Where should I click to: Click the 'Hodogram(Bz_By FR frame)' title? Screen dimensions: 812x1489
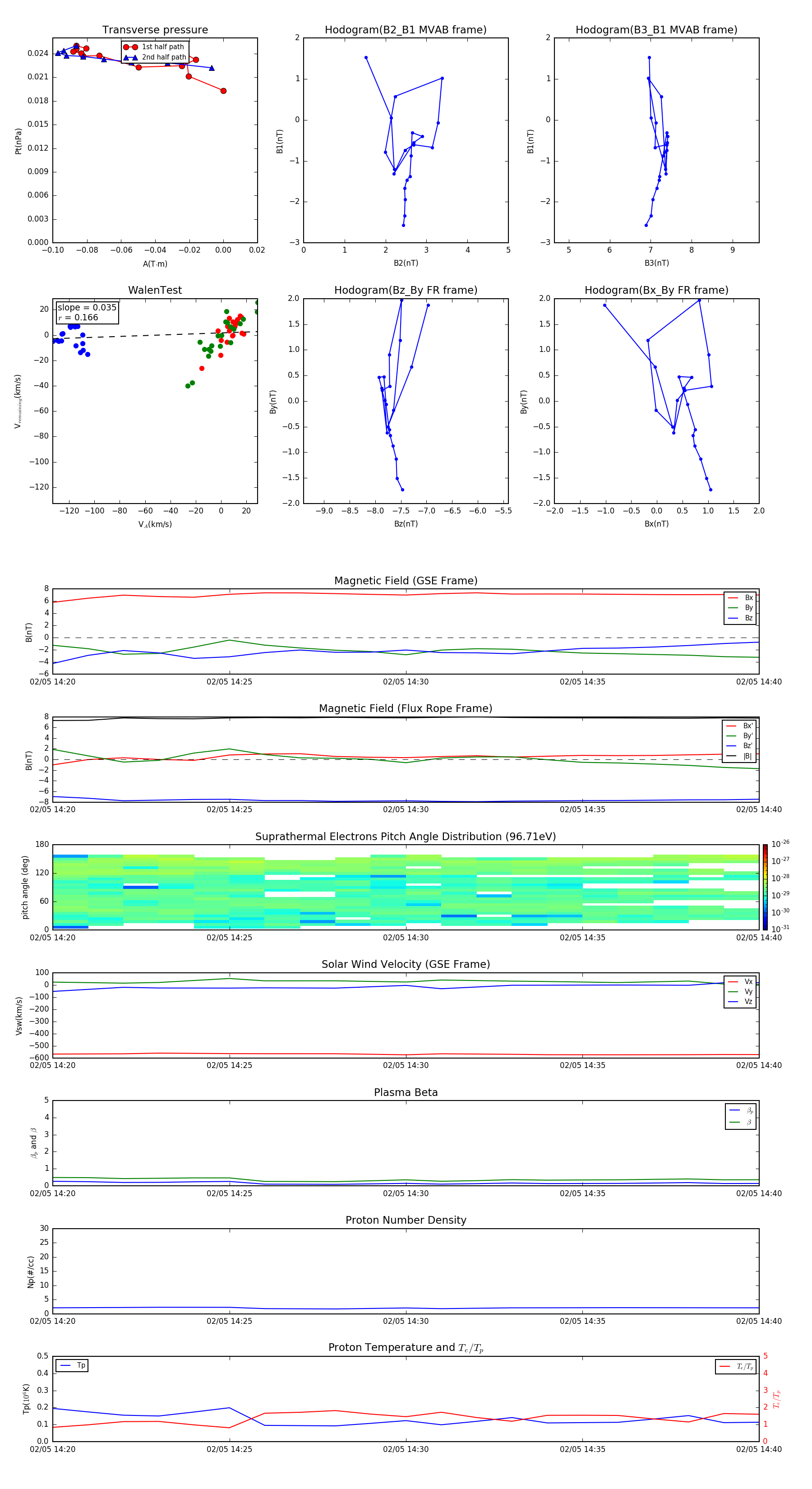point(406,290)
